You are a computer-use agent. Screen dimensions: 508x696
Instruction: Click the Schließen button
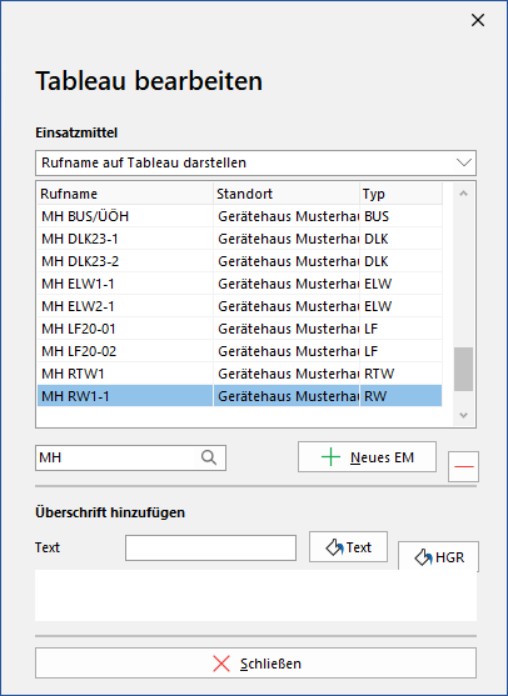coord(256,663)
